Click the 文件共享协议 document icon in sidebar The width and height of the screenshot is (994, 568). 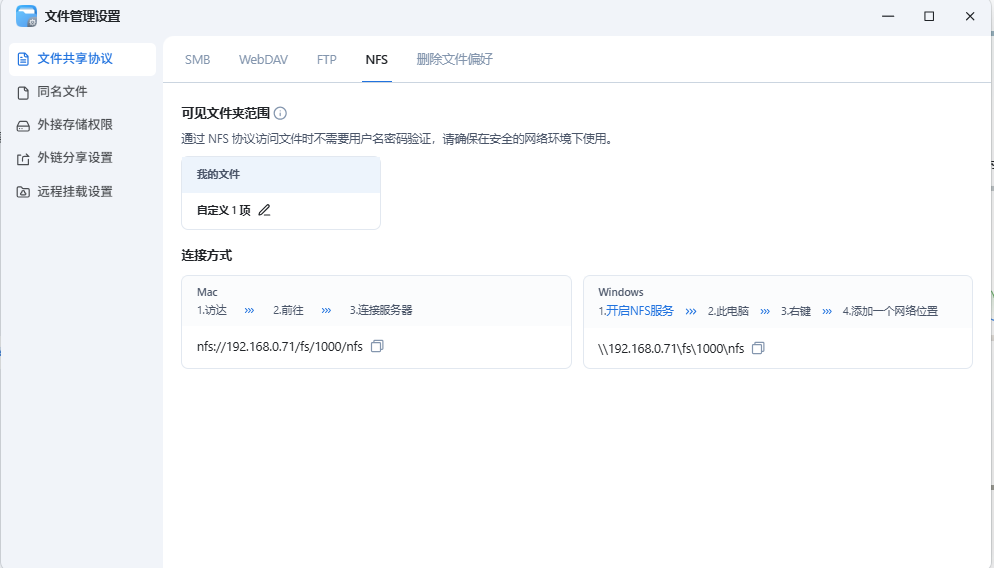pos(23,60)
